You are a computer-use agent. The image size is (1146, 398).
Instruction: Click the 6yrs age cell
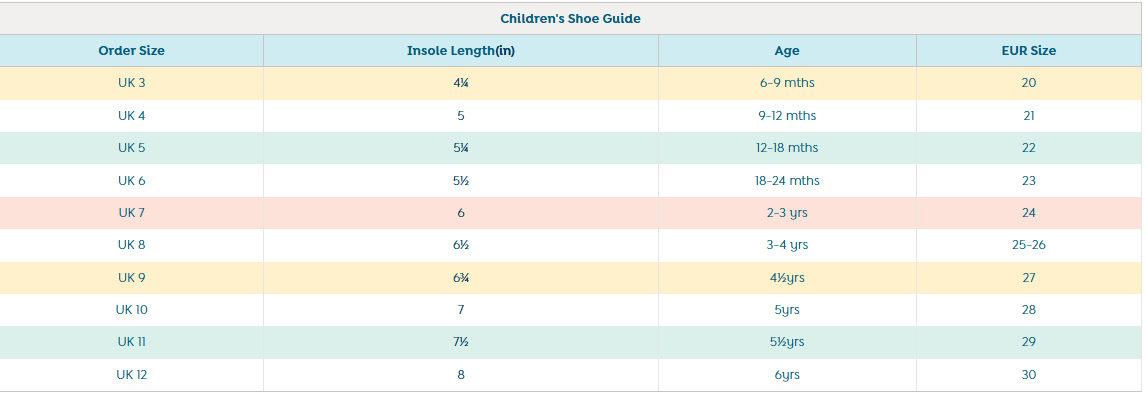[787, 375]
